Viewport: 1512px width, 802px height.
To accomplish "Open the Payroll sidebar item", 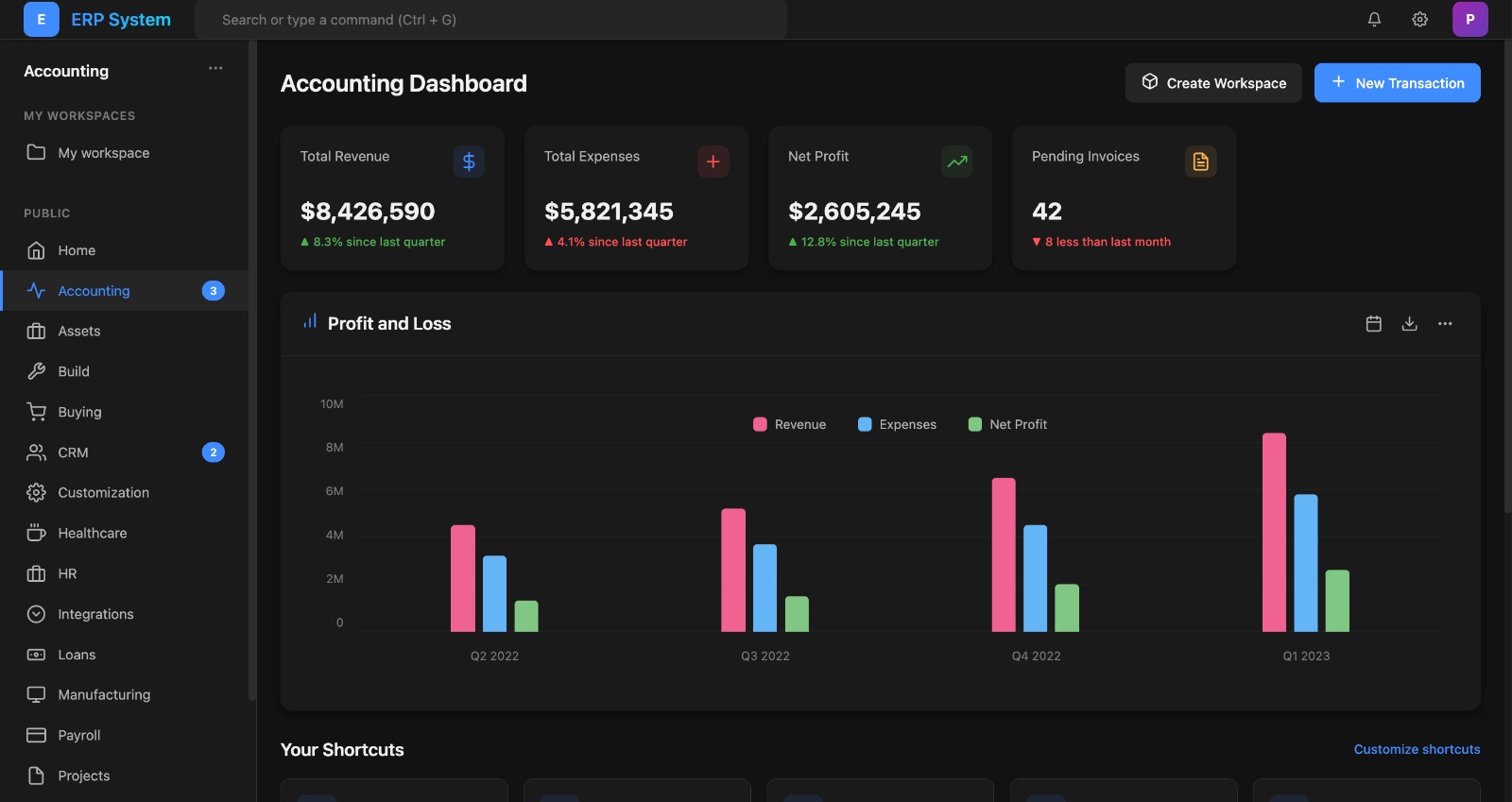I will click(79, 735).
